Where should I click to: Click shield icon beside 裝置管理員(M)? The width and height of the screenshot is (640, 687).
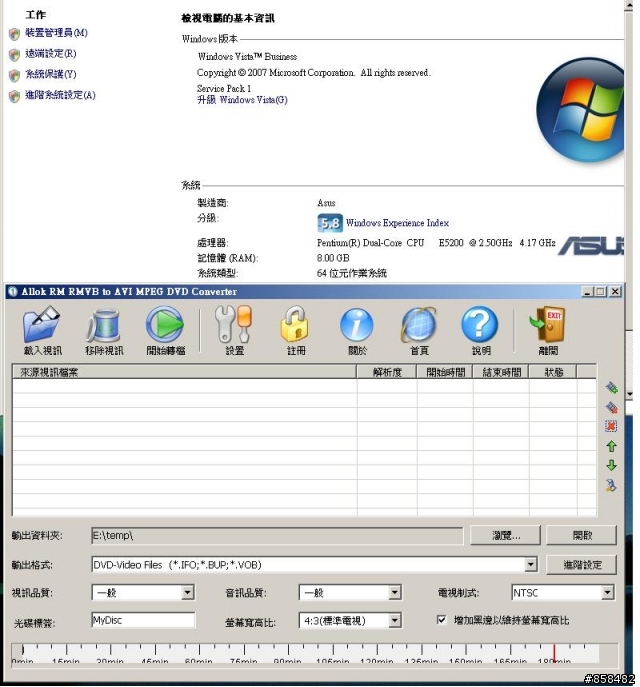tap(14, 34)
